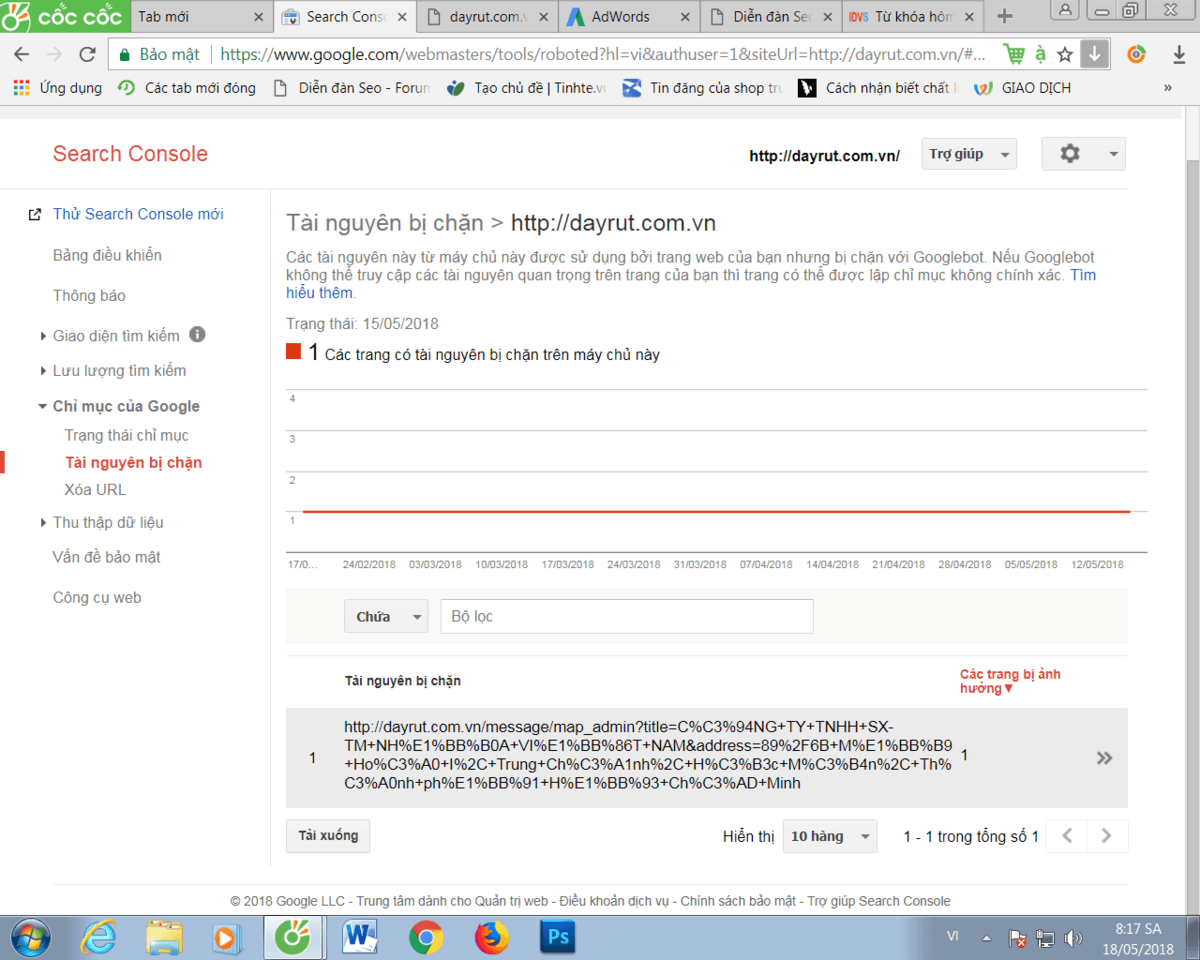This screenshot has height=960, width=1200.
Task: Open Công cụ web in sidebar
Action: [97, 598]
